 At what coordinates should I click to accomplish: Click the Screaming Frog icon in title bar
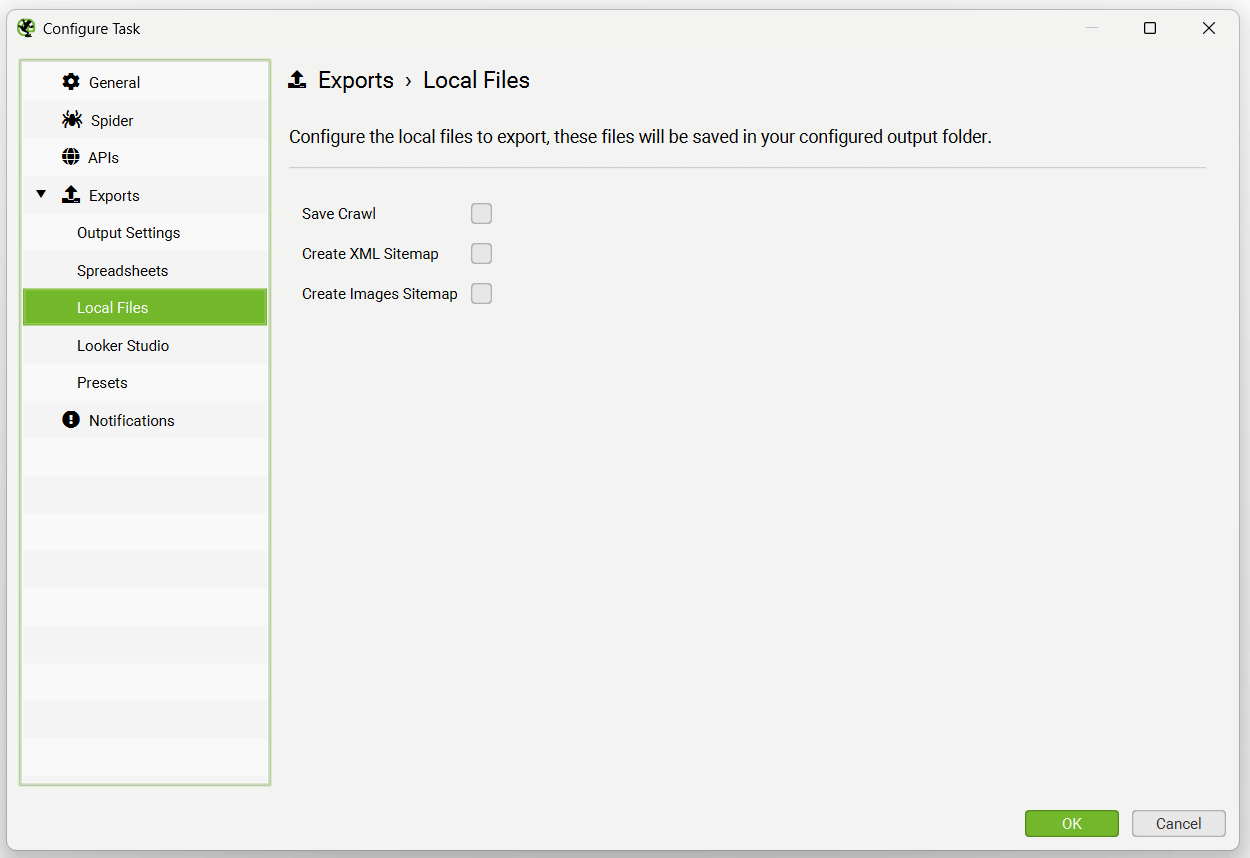[25, 28]
